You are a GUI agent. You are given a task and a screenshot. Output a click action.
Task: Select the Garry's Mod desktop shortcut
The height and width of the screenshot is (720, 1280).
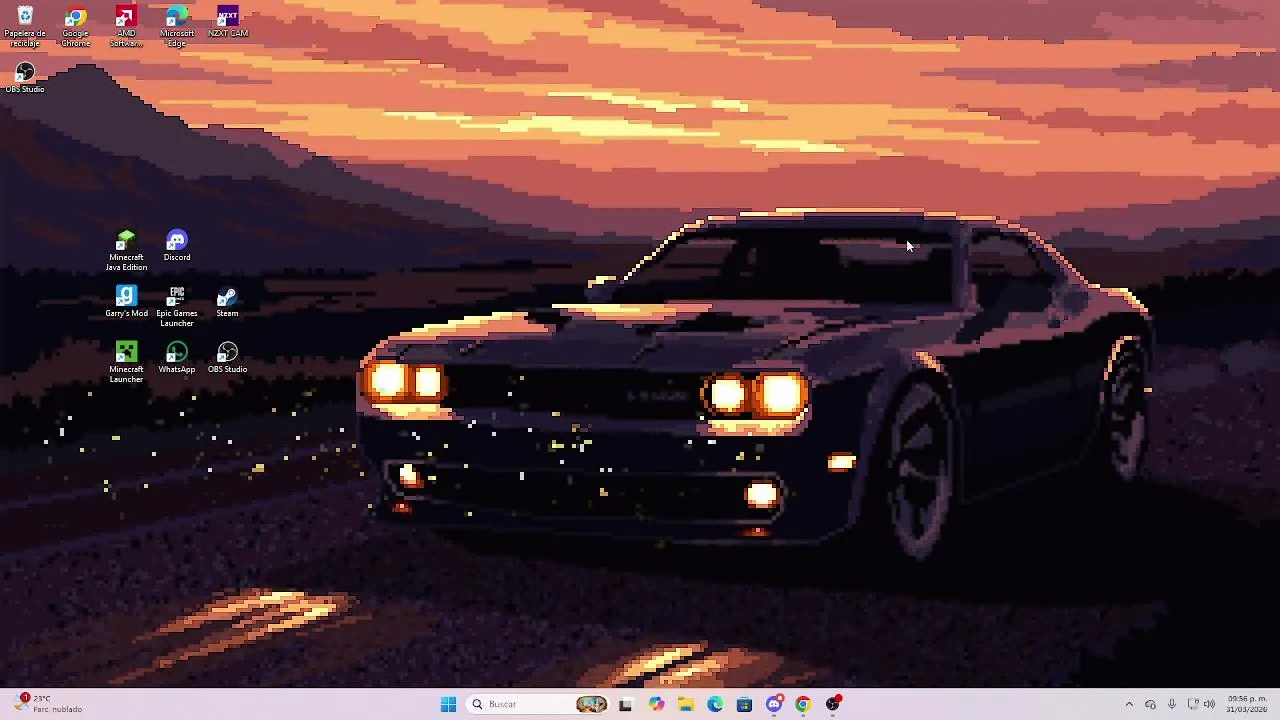tap(126, 302)
